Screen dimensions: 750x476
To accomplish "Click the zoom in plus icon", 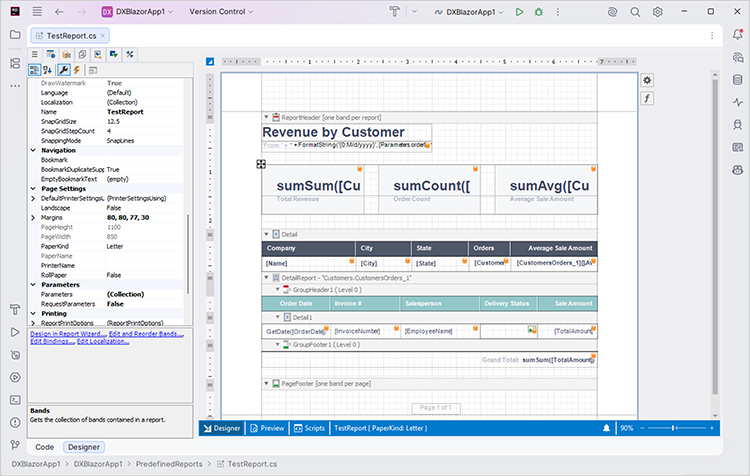I will pos(712,428).
